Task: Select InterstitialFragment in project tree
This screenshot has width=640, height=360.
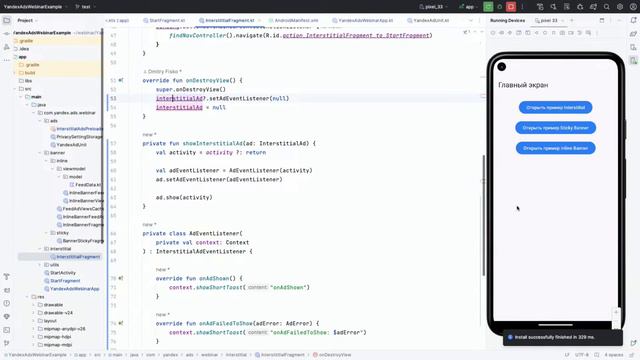Action: coord(76,257)
